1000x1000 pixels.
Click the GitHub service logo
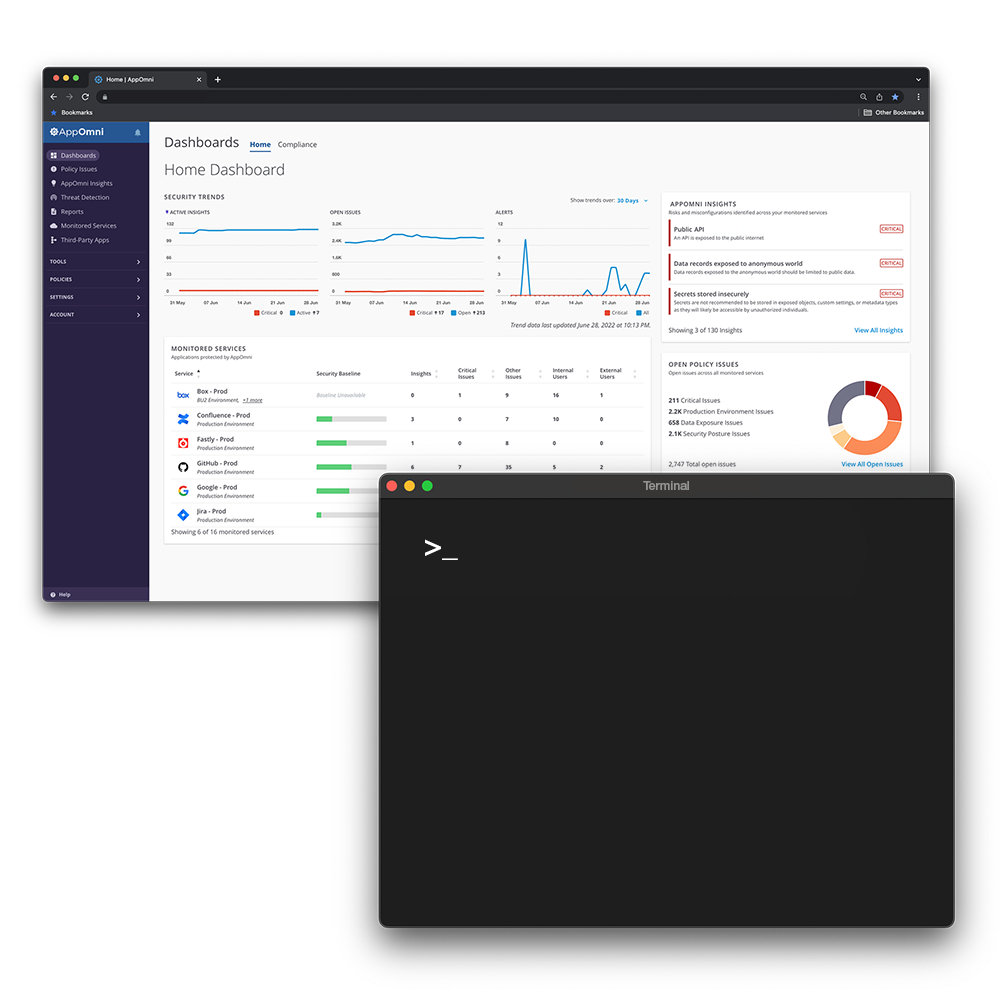[x=183, y=467]
